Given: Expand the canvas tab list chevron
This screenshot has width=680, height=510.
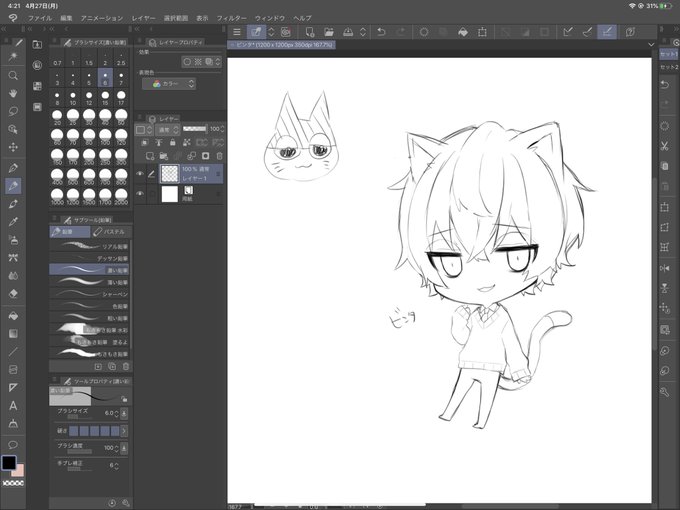Looking at the screenshot, I should [651, 45].
